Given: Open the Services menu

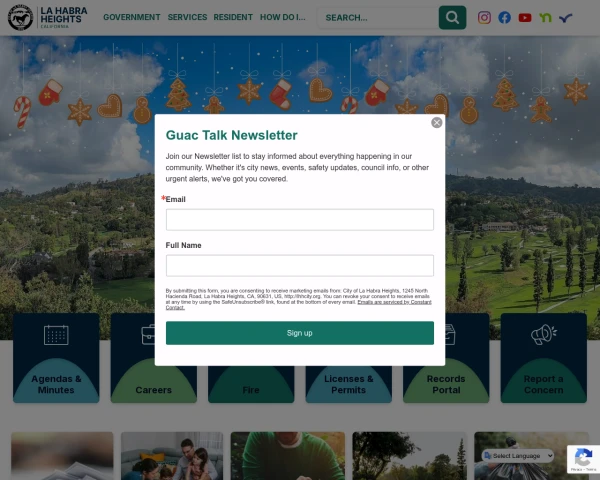Looking at the screenshot, I should pos(187,17).
